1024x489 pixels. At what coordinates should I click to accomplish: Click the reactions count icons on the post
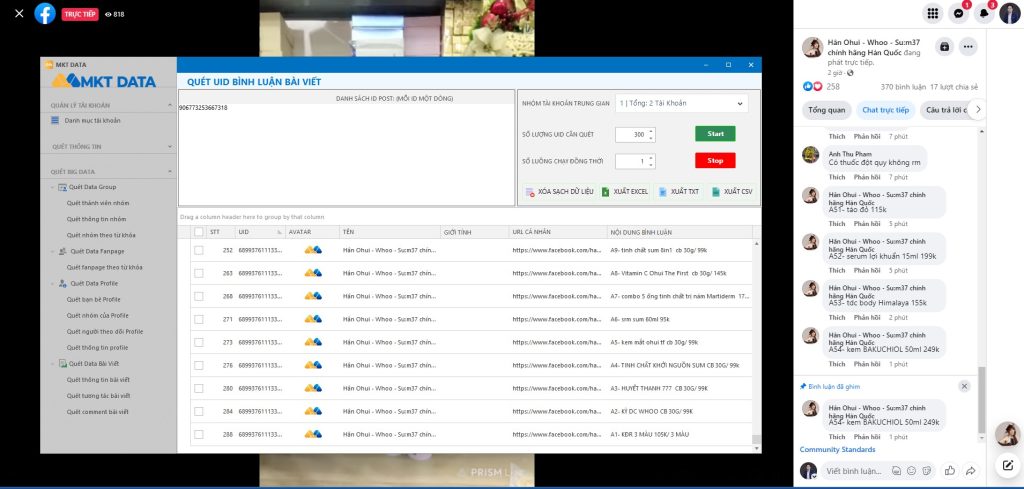tap(812, 86)
